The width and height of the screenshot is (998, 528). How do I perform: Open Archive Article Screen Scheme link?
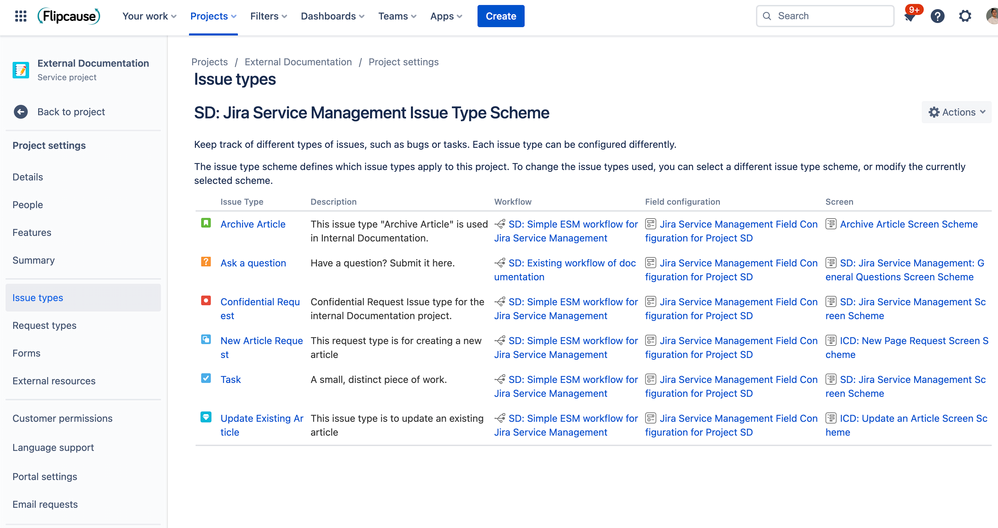(908, 224)
